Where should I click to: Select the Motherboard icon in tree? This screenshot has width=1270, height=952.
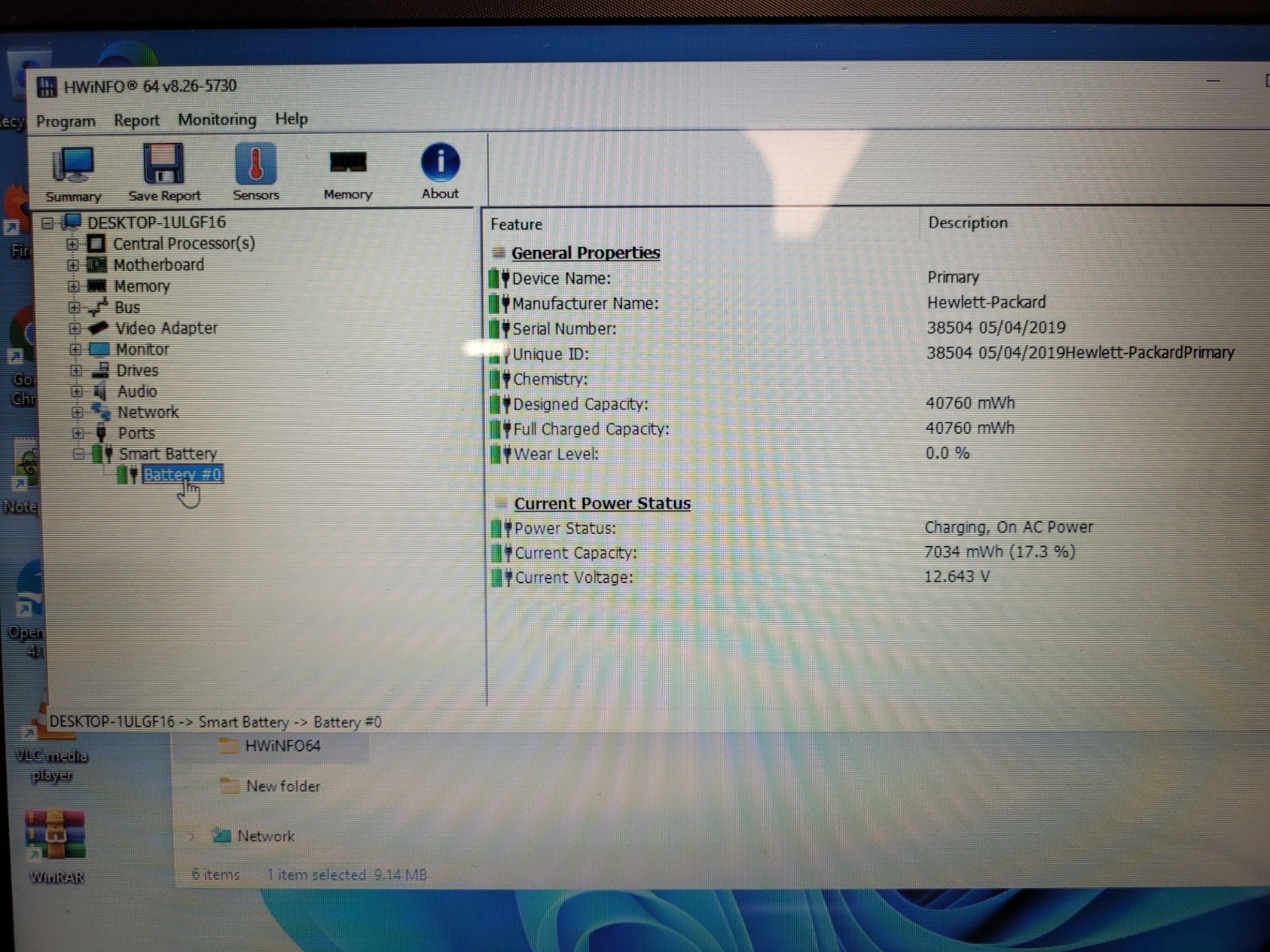[96, 264]
